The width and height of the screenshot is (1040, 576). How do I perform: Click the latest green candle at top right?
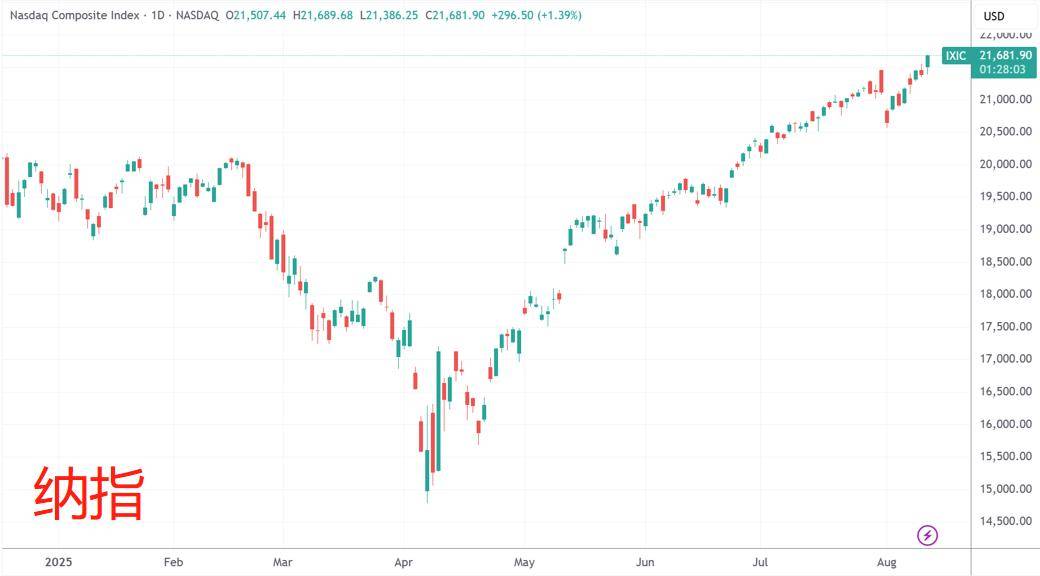[927, 61]
